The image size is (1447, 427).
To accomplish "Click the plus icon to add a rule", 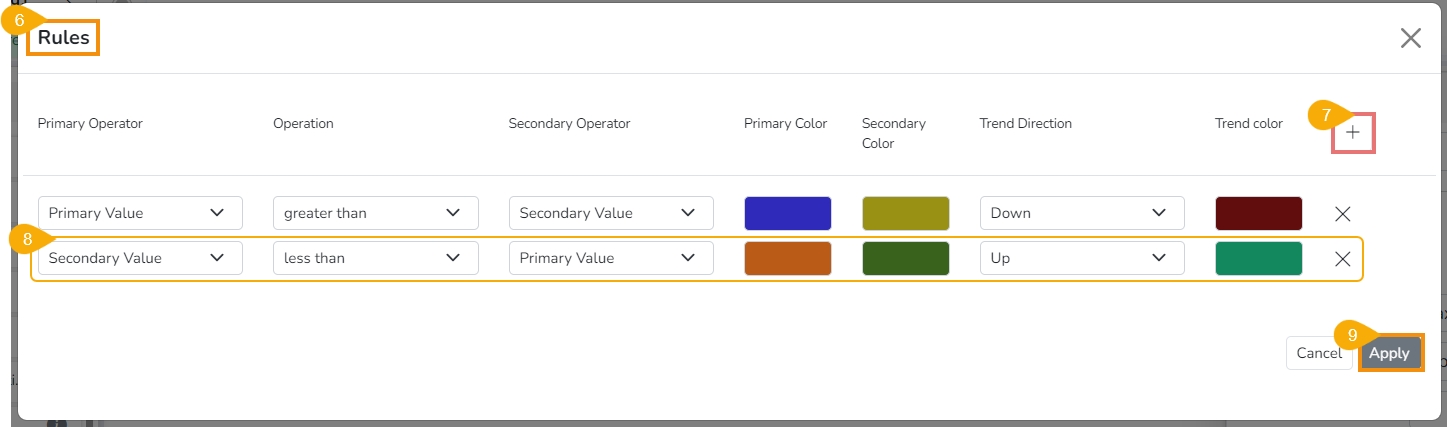I will tap(1353, 132).
